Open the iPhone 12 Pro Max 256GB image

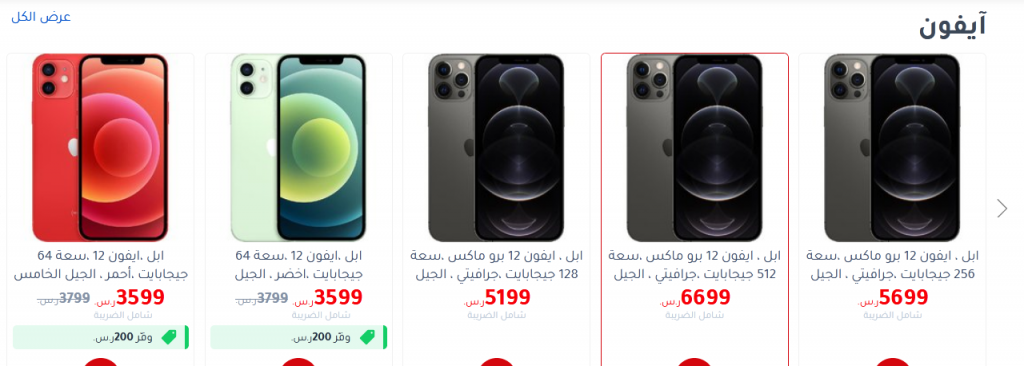(892, 148)
